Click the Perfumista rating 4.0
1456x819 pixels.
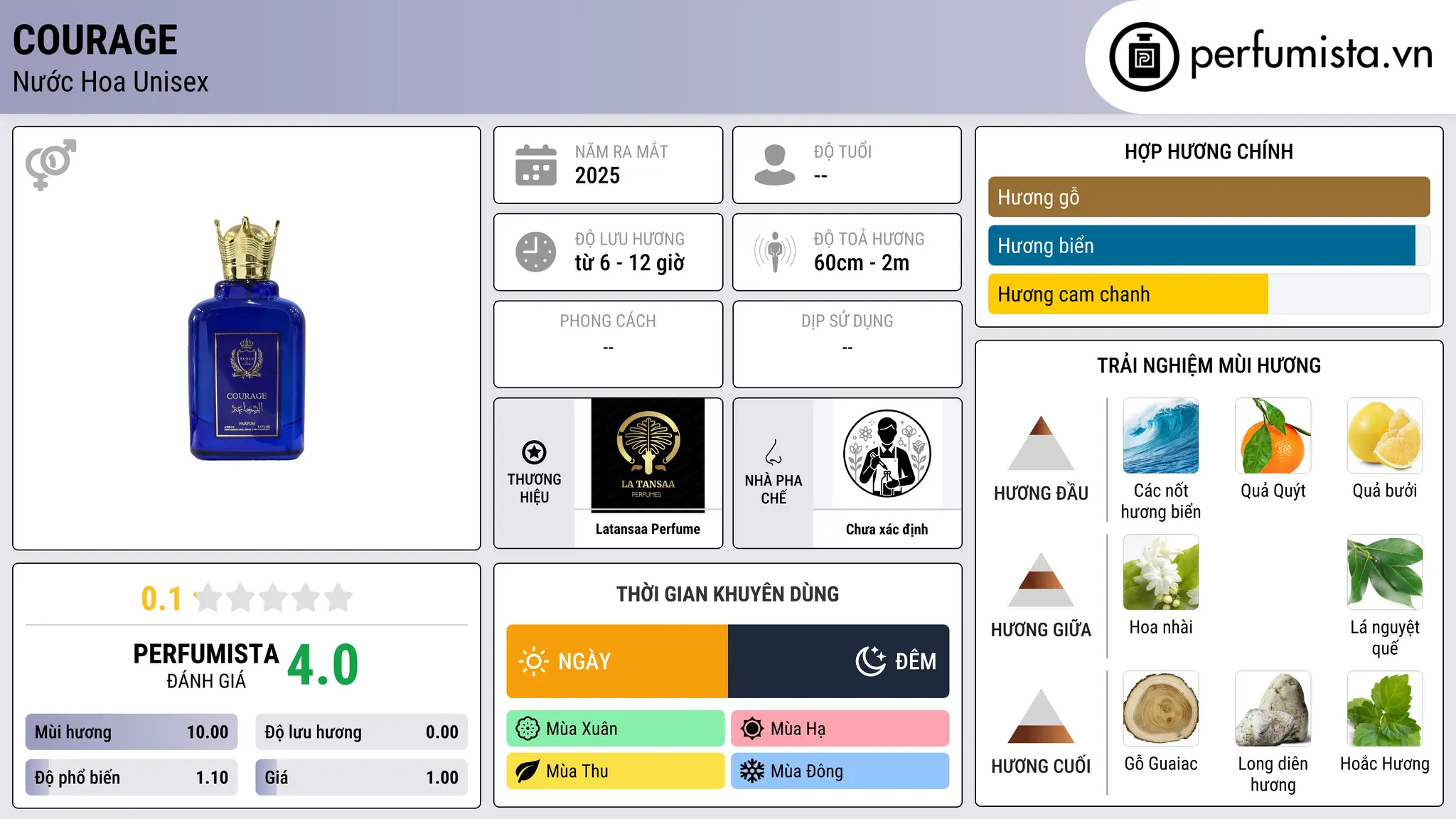click(x=323, y=665)
